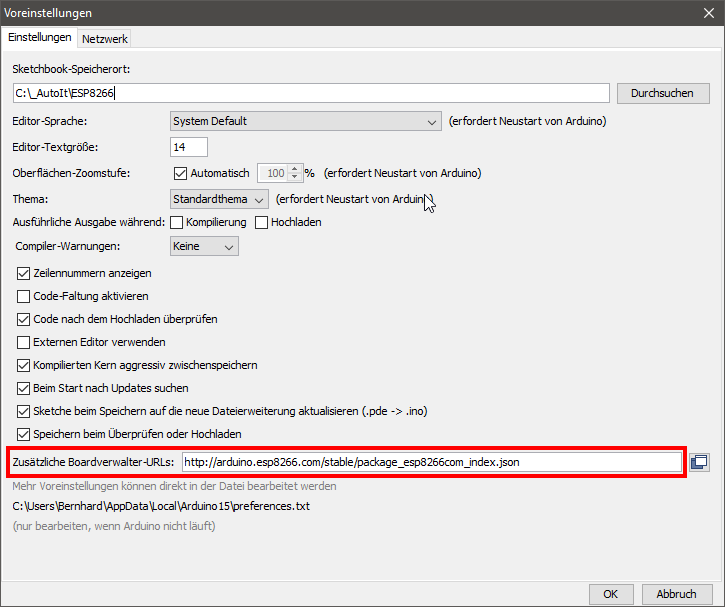Screen dimensions: 725x607
Task: Open the Editor-Sprache dropdown
Action: click(x=305, y=121)
